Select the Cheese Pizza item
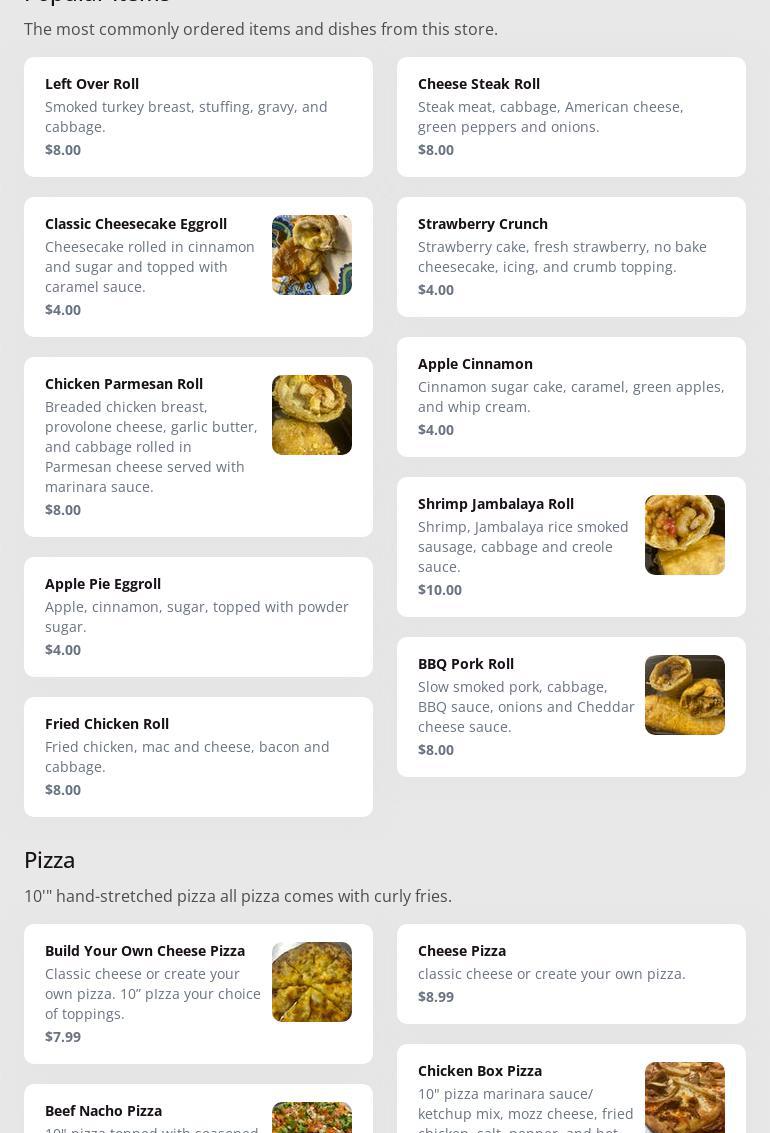 pos(571,974)
